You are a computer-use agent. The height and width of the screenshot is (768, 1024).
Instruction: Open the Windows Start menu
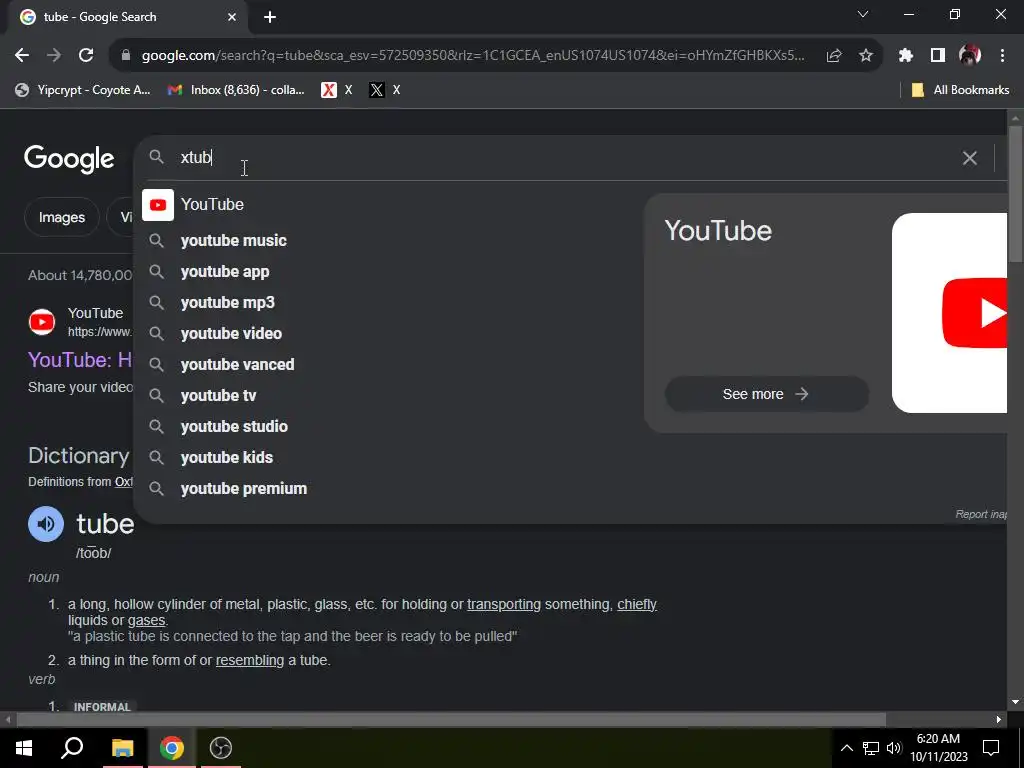point(24,748)
